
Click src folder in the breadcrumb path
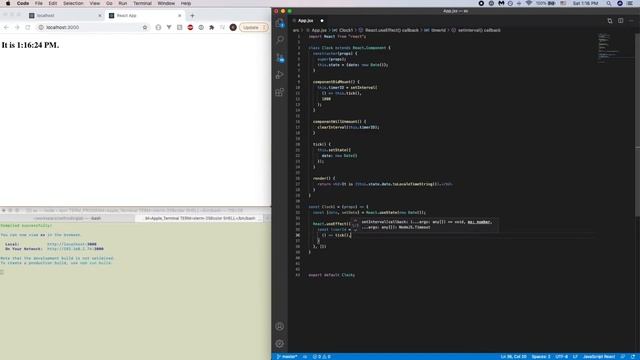[296, 30]
